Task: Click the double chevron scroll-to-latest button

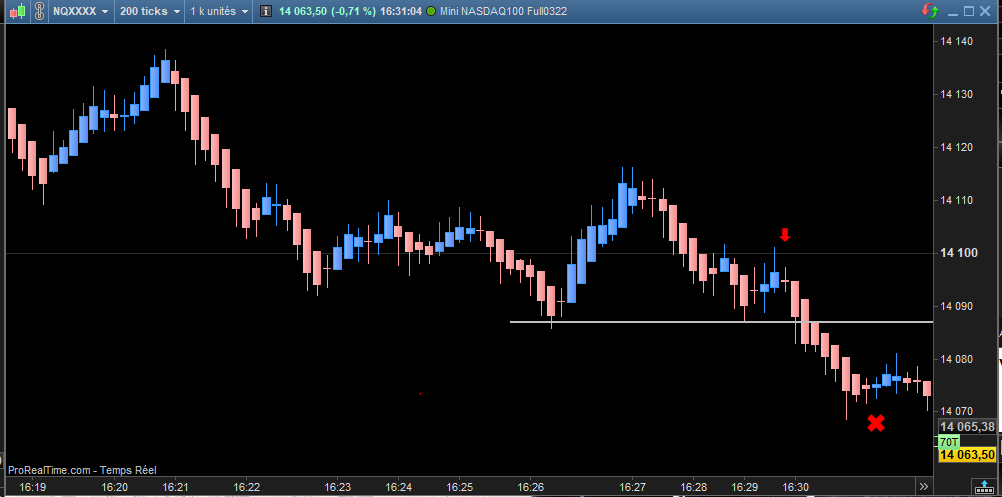Action: click(x=923, y=487)
